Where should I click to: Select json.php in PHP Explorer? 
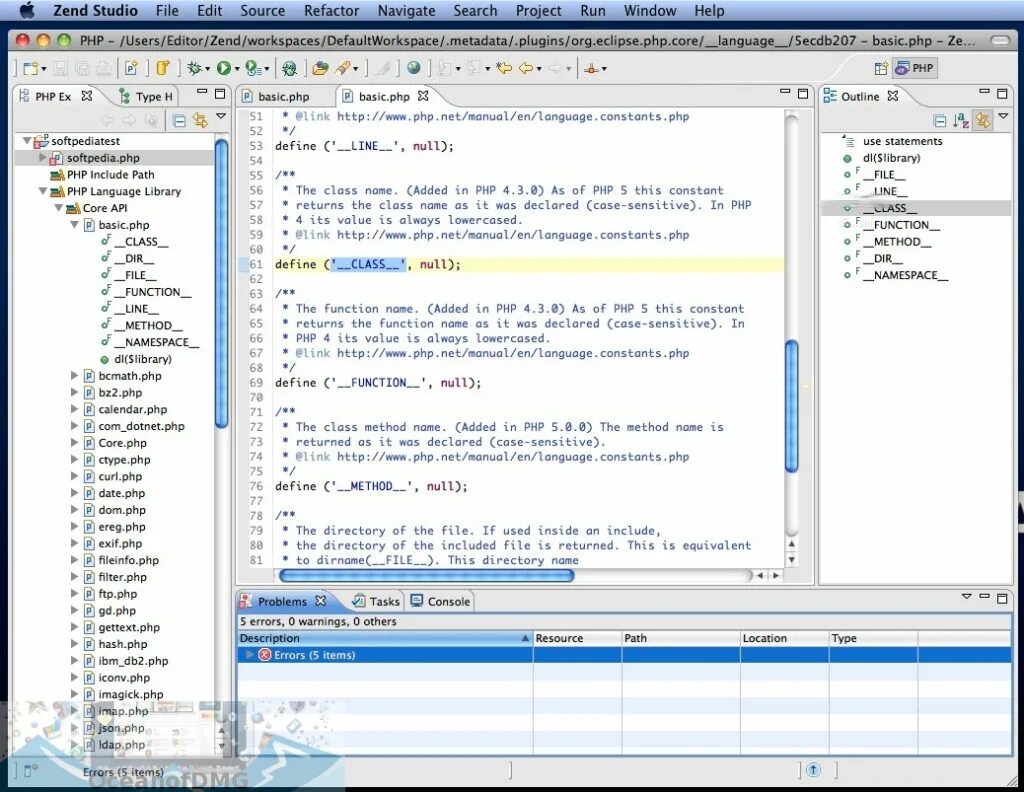pos(121,727)
